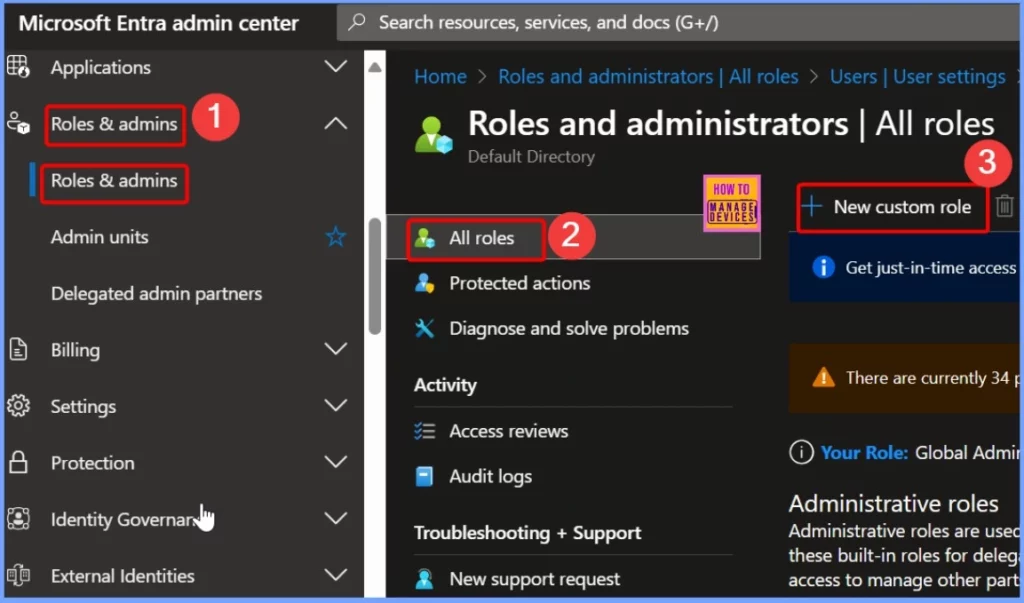Click the 'Troubleshooting + Support' heading
1024x603 pixels.
(527, 533)
